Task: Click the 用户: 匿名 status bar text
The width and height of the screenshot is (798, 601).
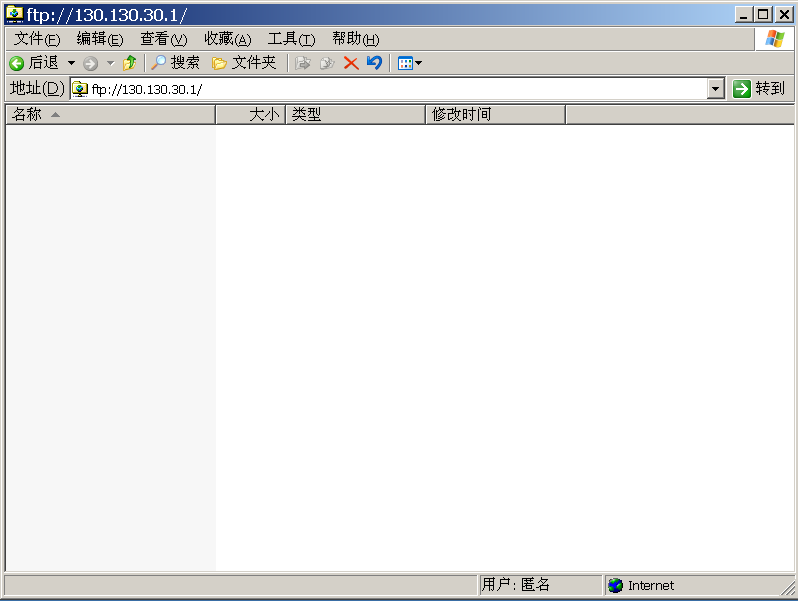Action: pos(516,585)
